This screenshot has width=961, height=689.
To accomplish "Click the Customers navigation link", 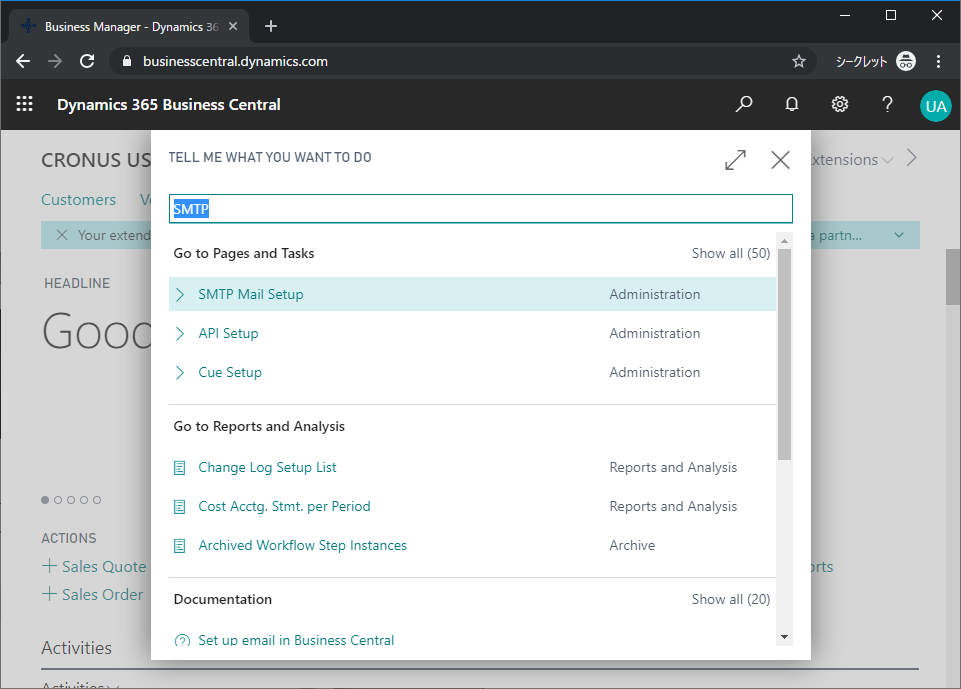I will coord(78,200).
